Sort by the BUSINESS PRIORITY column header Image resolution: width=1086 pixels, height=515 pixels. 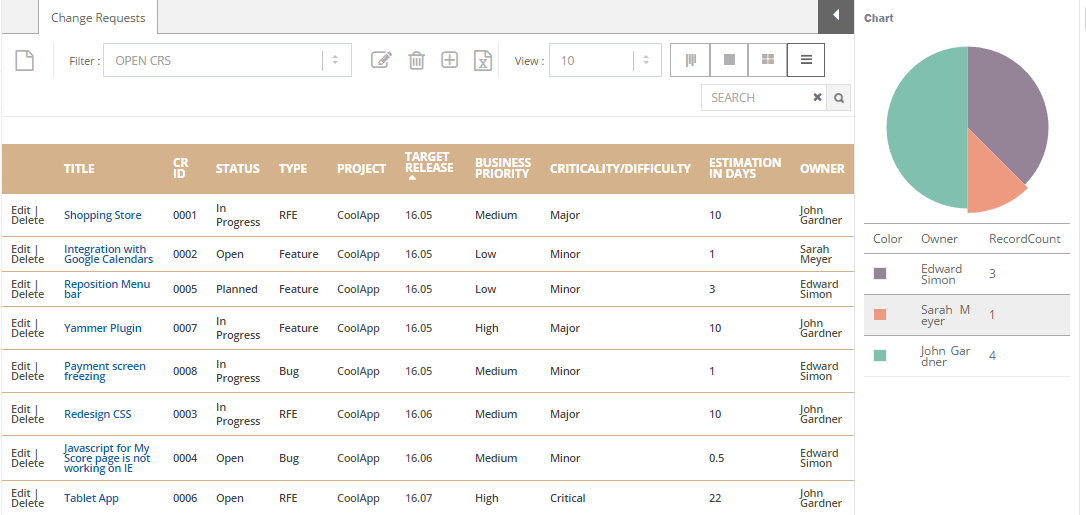(x=503, y=168)
